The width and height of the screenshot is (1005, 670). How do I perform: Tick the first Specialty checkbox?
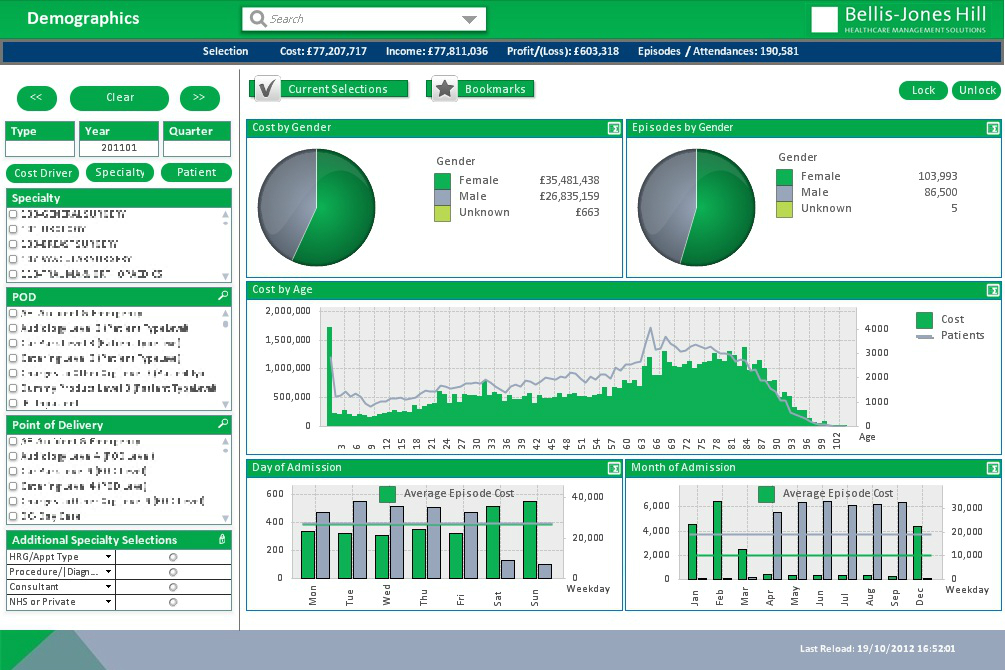(x=13, y=214)
